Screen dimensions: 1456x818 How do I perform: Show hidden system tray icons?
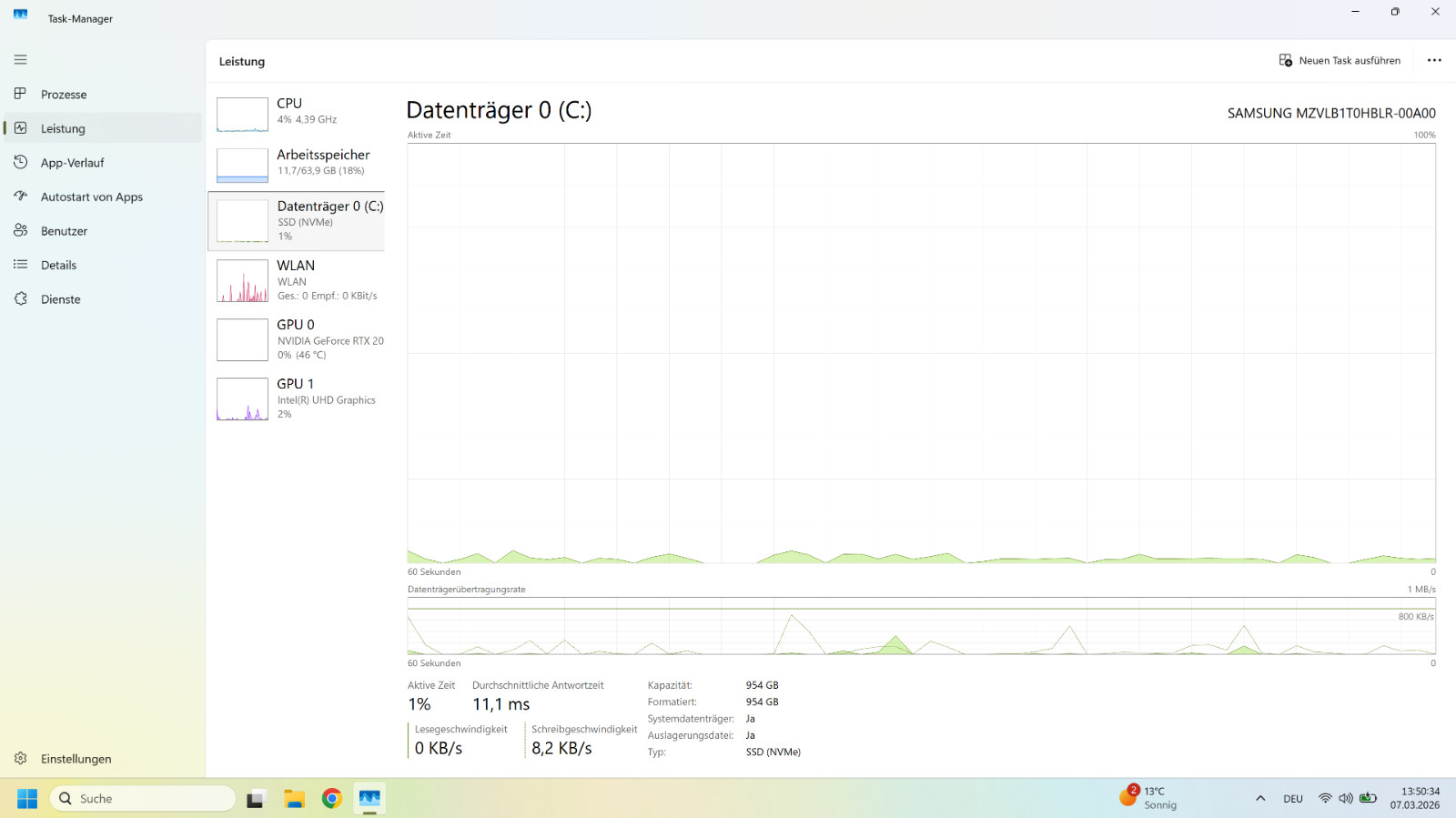pos(1260,798)
